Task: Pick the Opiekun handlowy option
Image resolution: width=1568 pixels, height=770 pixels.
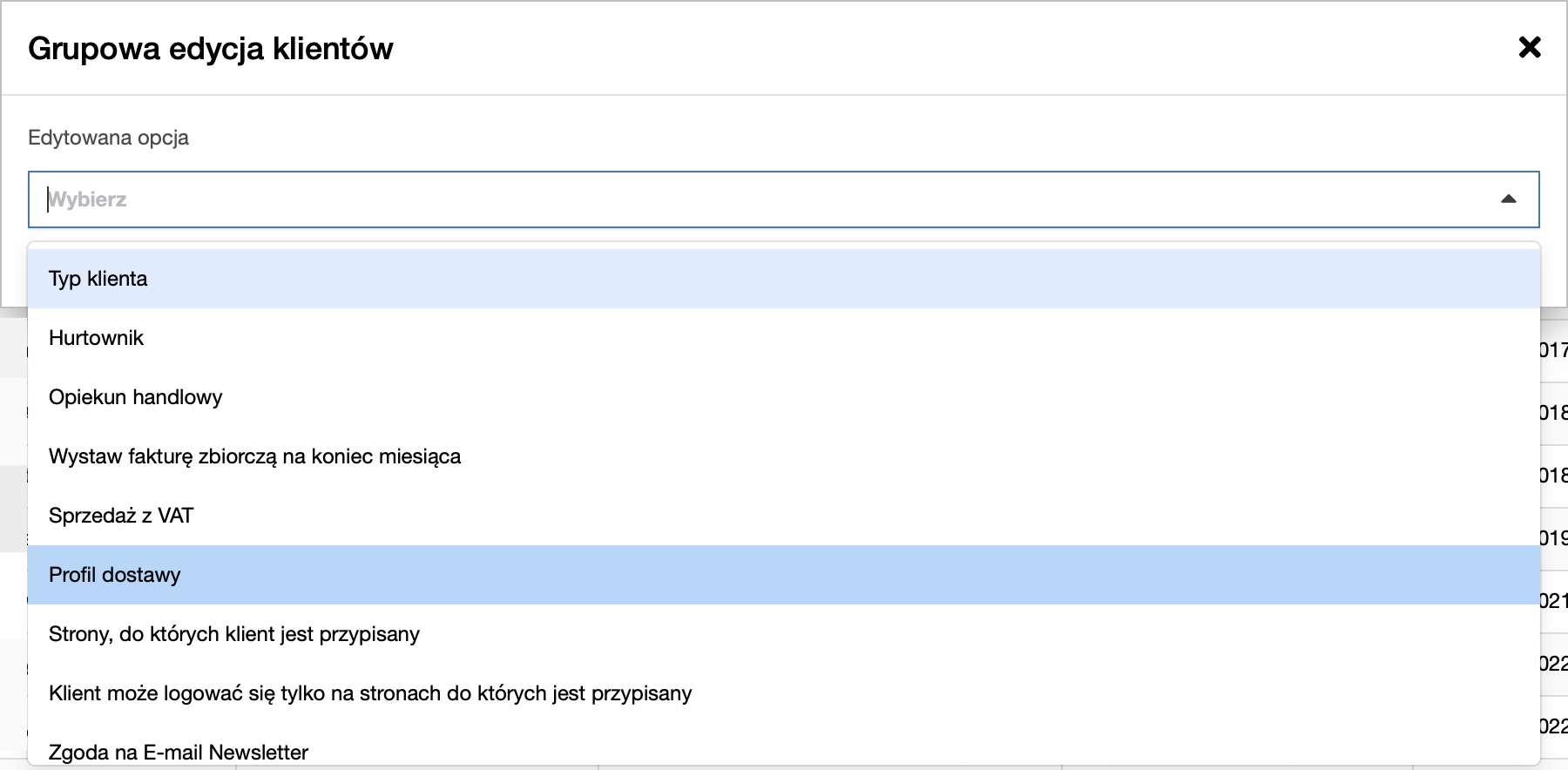Action: [136, 397]
